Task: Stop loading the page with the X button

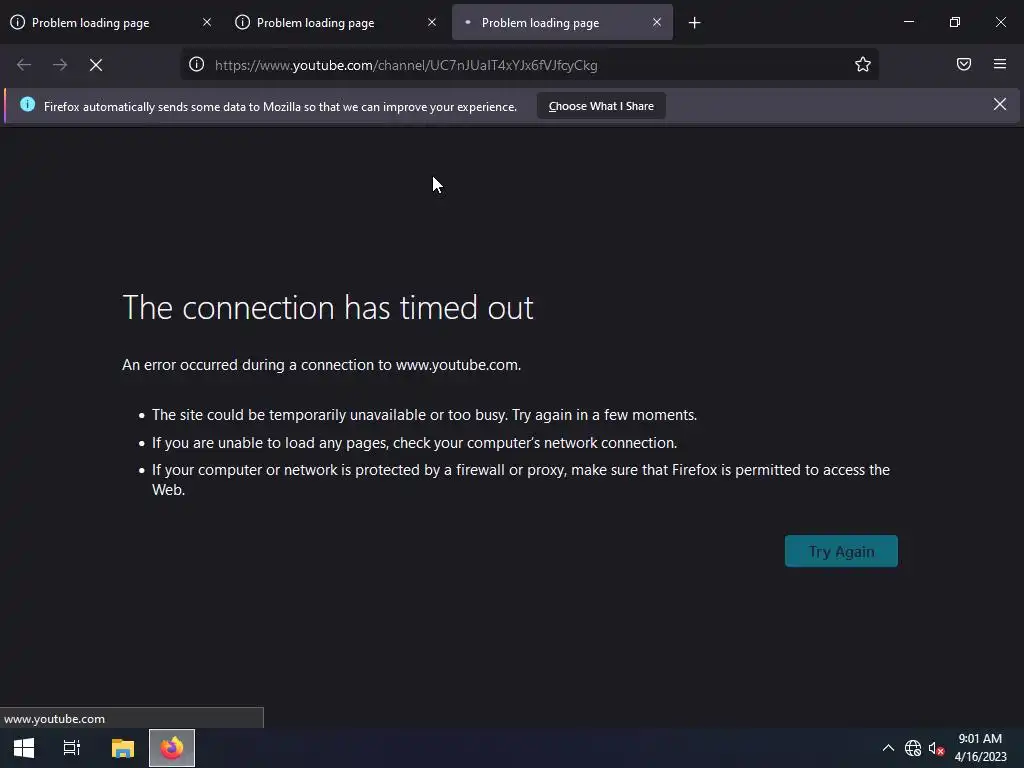Action: click(x=96, y=65)
